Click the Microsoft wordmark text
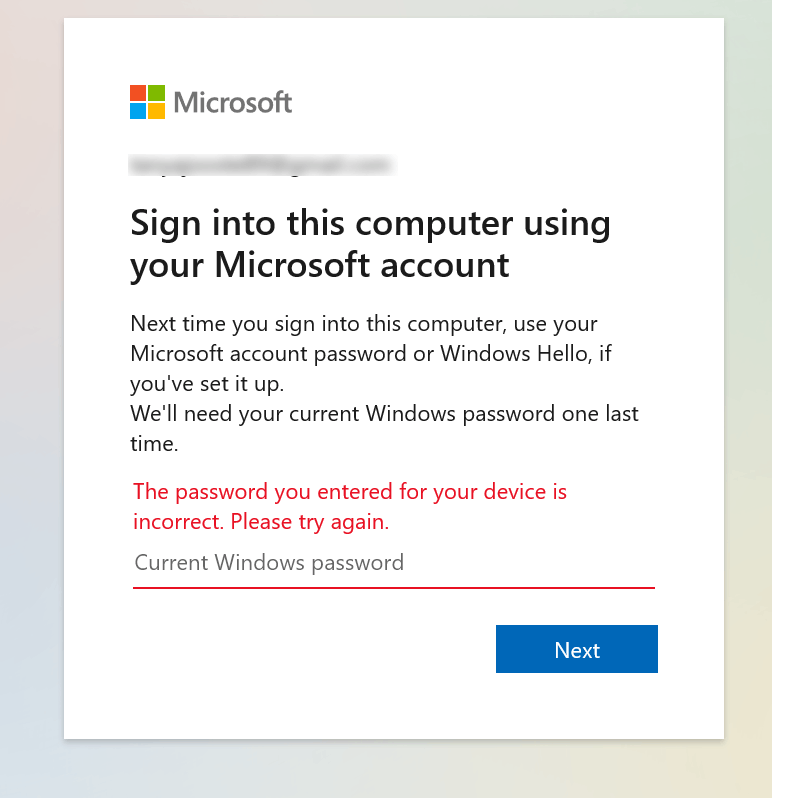This screenshot has height=798, width=800. [233, 102]
